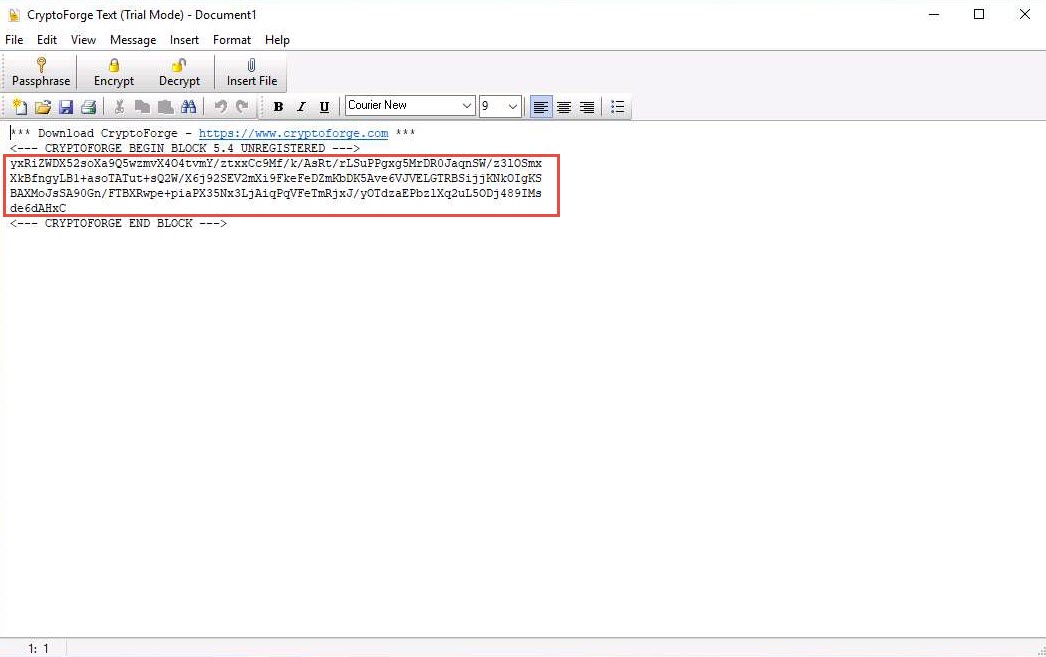The image size is (1046, 657).
Task: Follow the www.cryptoforge.com link
Action: click(293, 133)
